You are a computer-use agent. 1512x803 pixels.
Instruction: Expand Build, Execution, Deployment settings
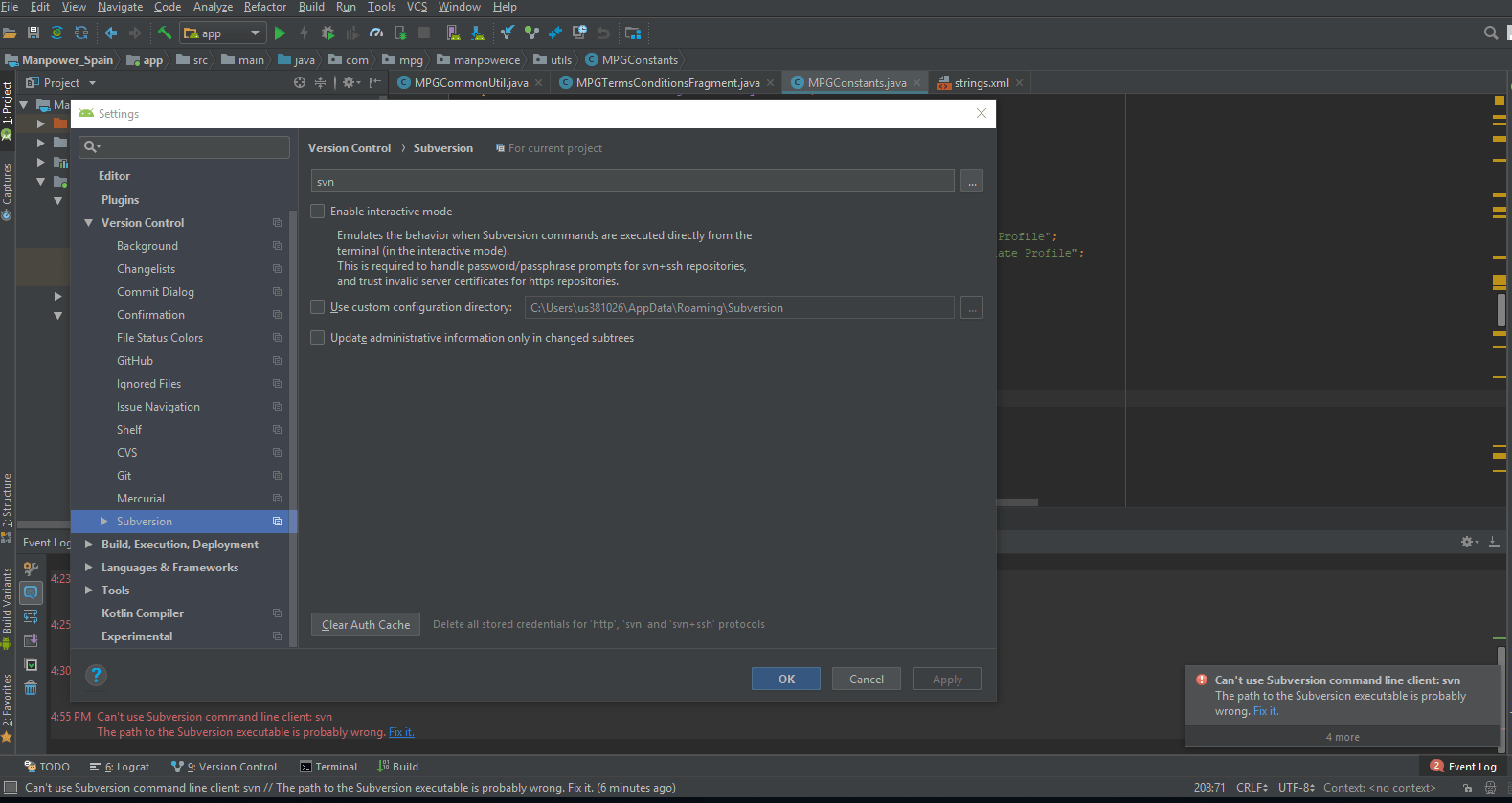coord(89,545)
